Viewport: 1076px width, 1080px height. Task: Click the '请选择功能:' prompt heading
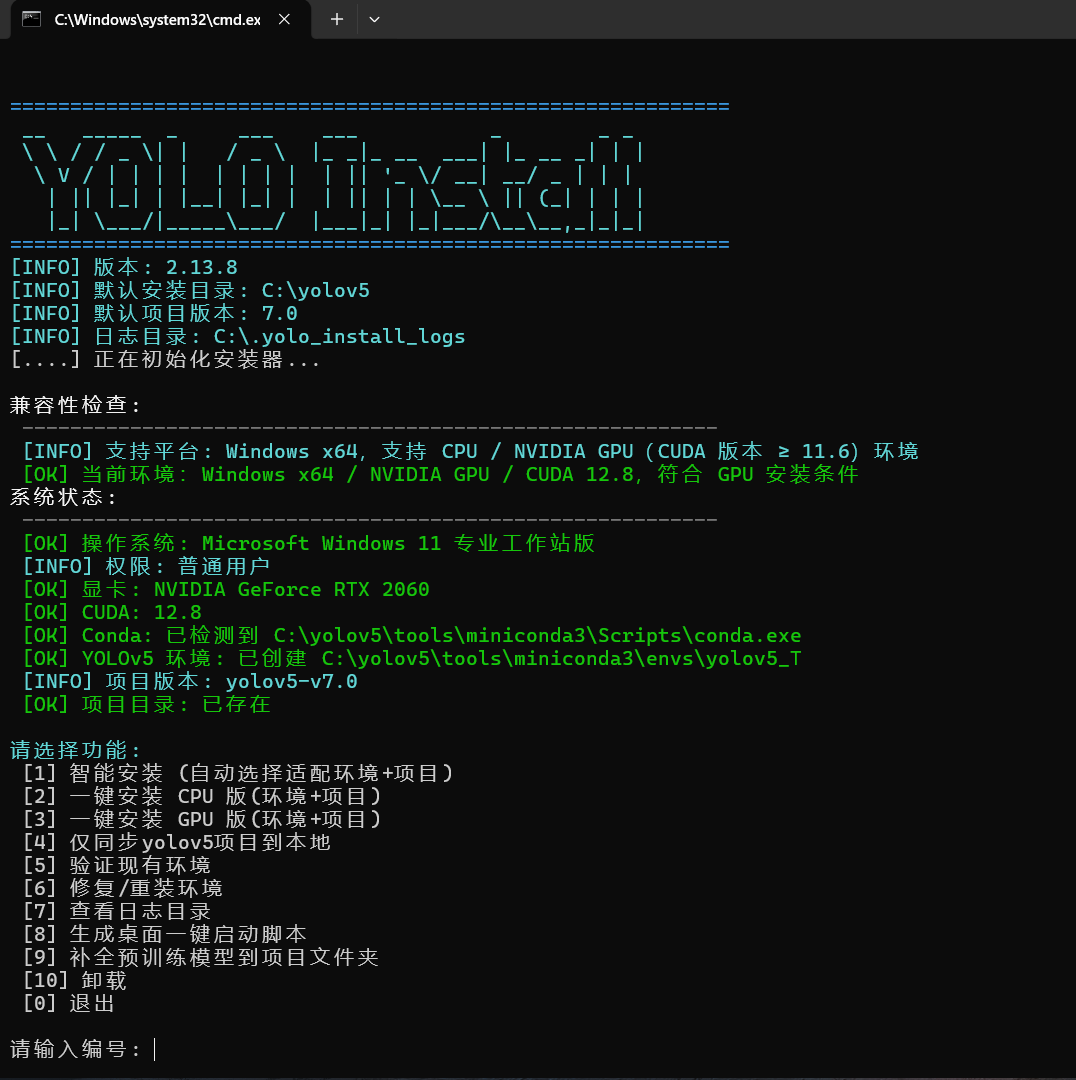click(75, 750)
